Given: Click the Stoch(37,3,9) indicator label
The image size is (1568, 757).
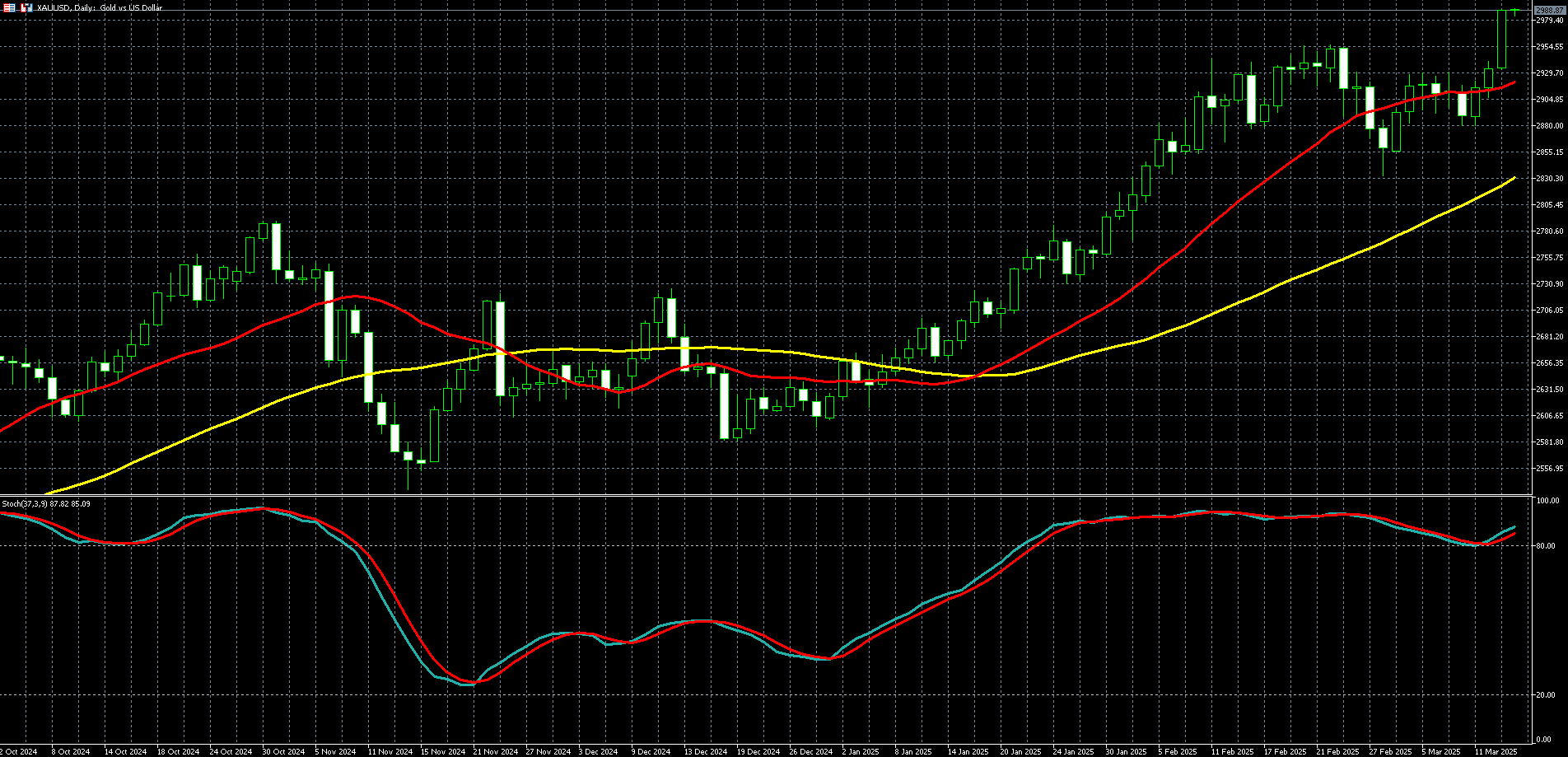Looking at the screenshot, I should [x=46, y=503].
